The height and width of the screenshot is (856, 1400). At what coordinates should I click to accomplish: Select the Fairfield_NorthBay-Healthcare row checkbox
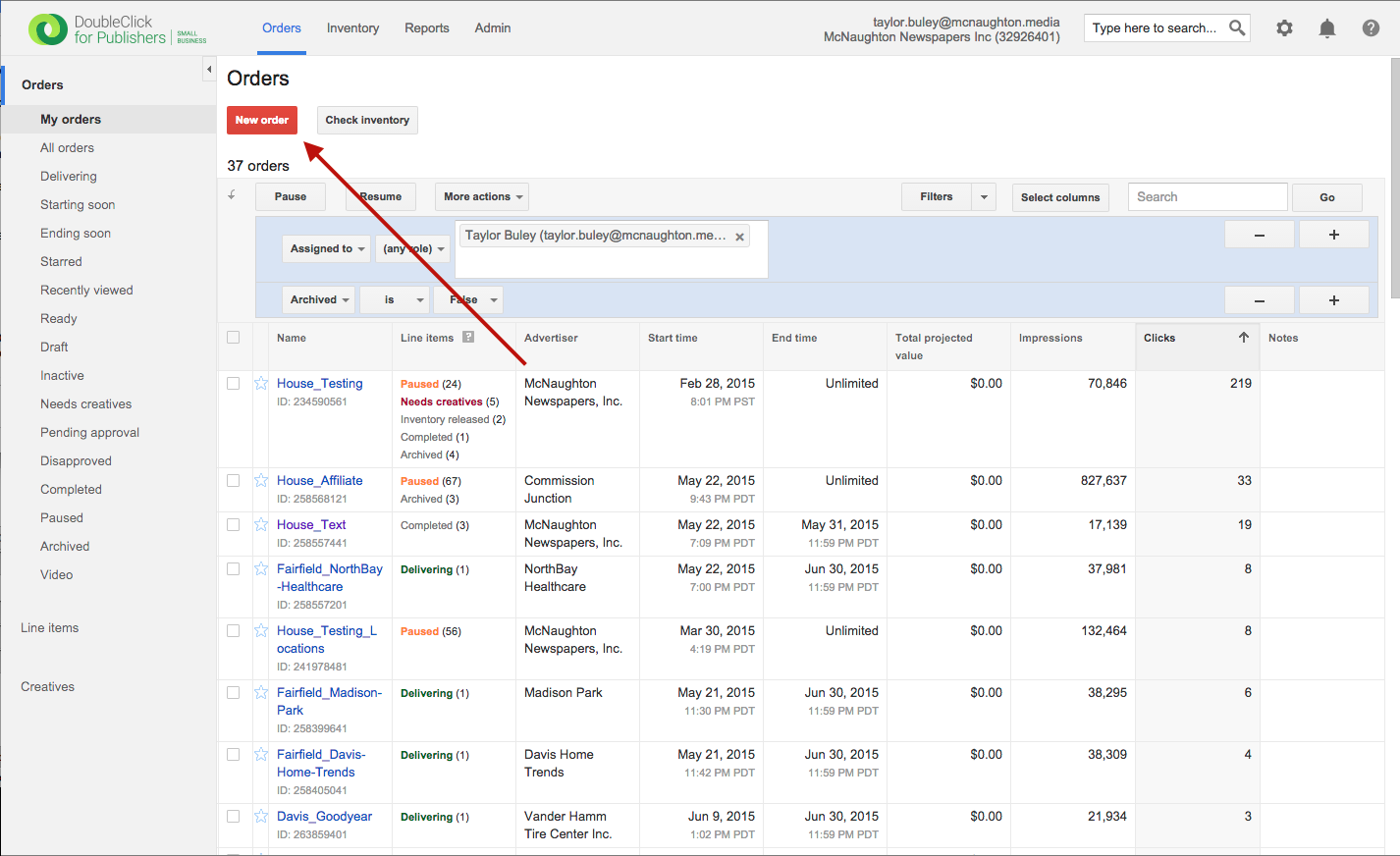[234, 569]
